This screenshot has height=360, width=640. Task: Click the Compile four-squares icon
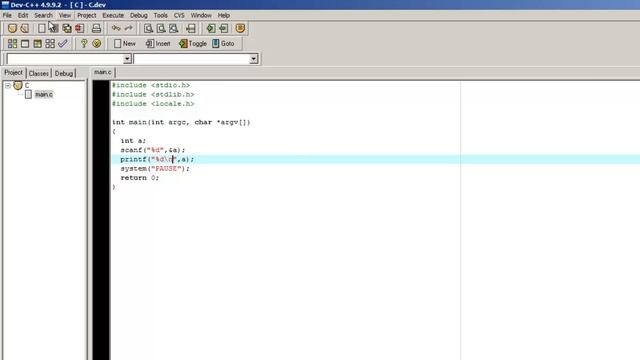pyautogui.click(x=12, y=43)
